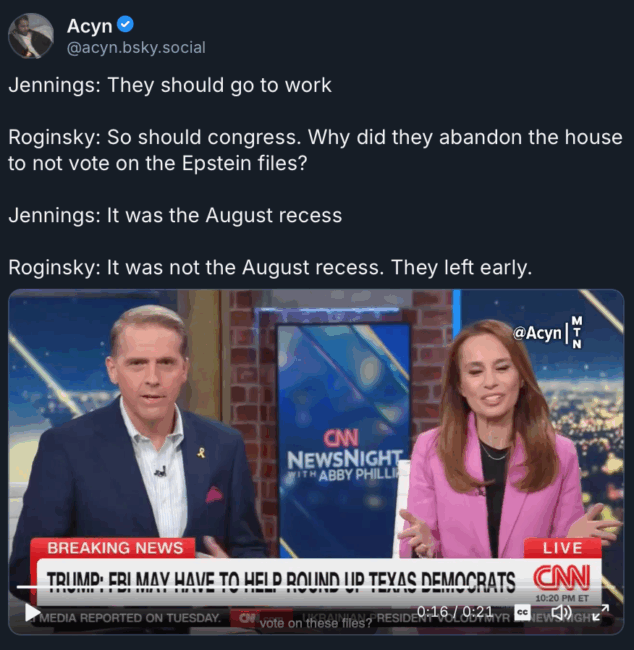Click the Trump FBI Texas Democrats headline
Screen dimensions: 634x650
tap(281, 581)
